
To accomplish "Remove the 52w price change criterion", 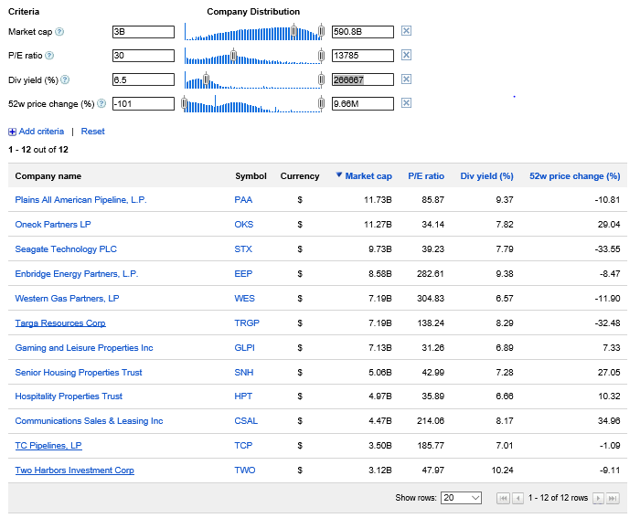I will (406, 103).
